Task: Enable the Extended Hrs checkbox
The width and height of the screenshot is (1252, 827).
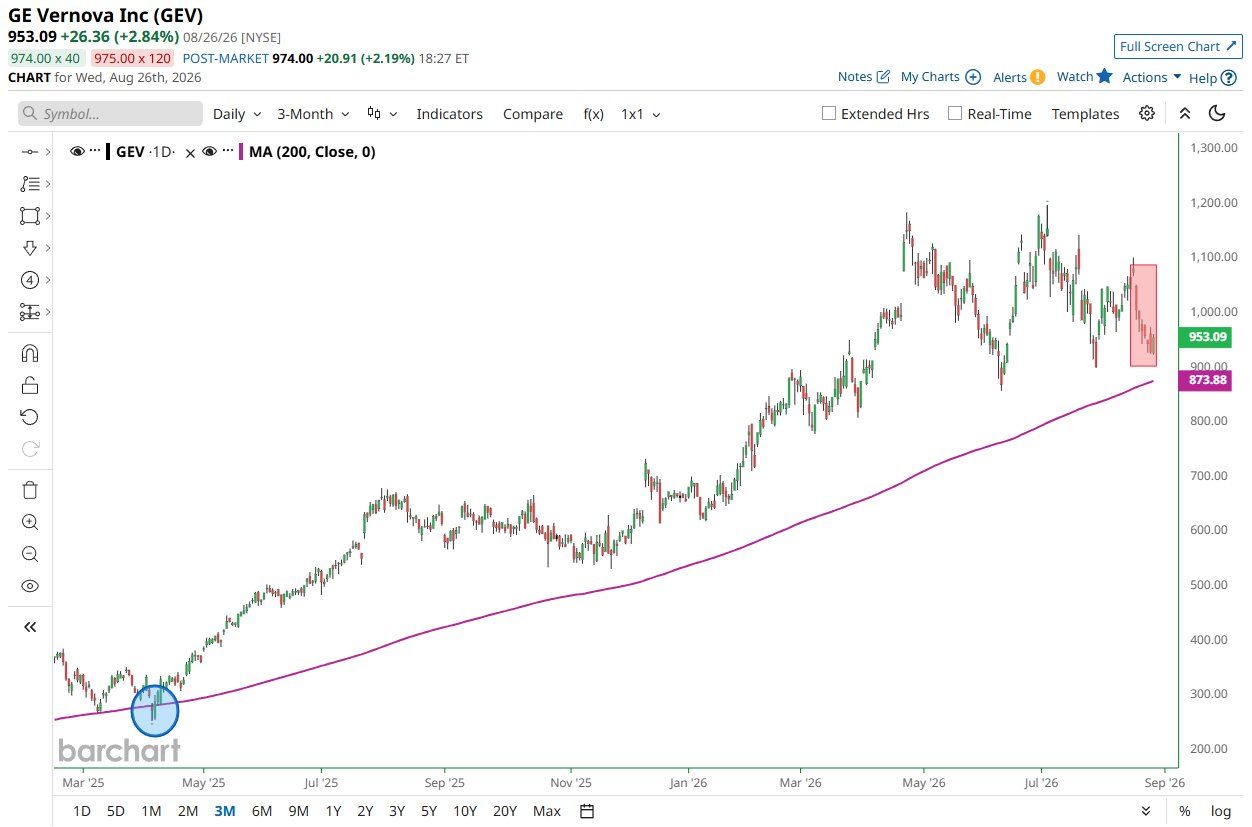Action: pos(828,114)
